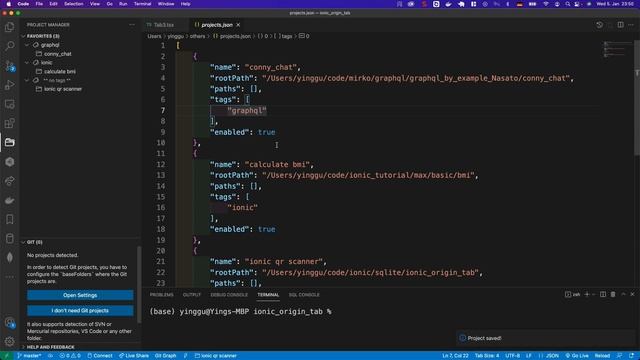Open new terminal launch profile dropdown
The image size is (640, 360).
click(593, 294)
